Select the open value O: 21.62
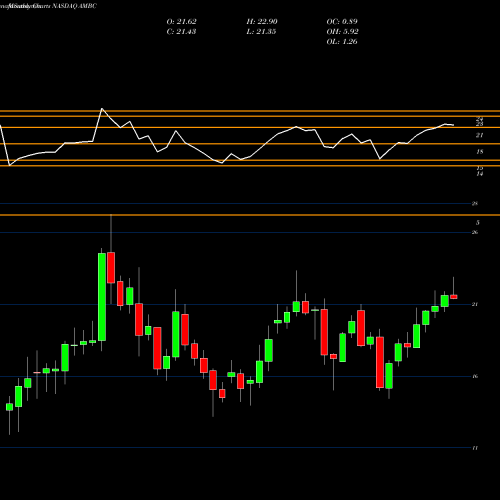The image size is (500, 500). 181,22
